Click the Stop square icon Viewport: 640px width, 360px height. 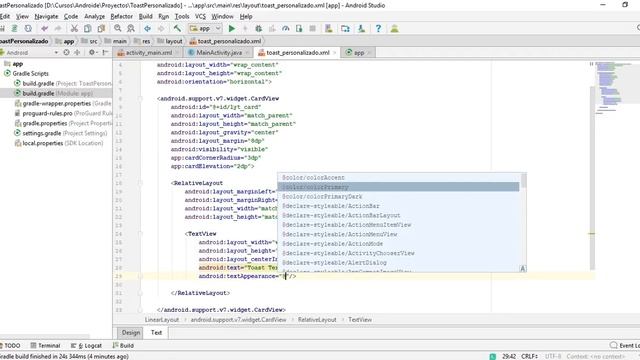tap(313, 29)
